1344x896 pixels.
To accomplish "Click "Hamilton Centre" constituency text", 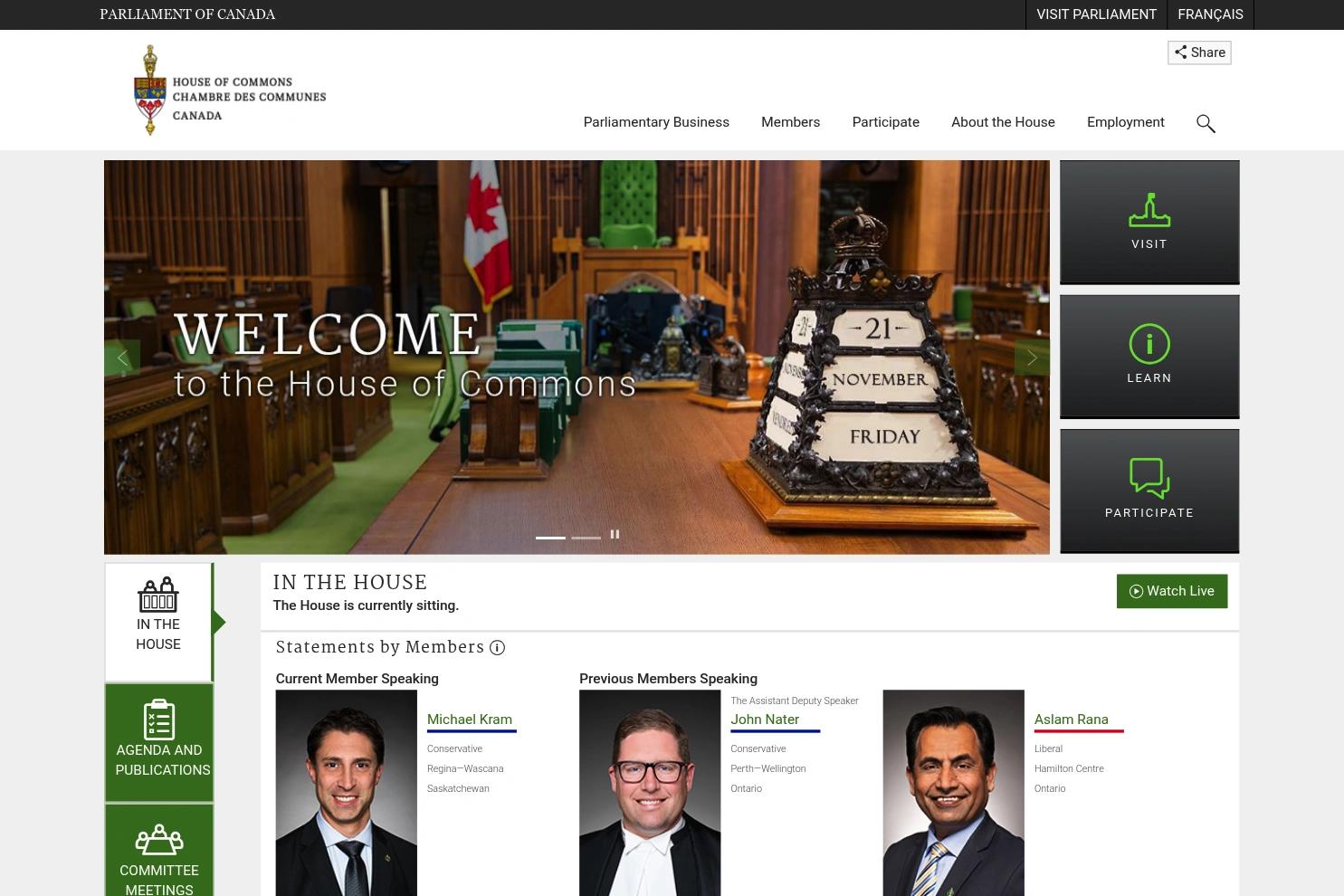I will point(1069,768).
